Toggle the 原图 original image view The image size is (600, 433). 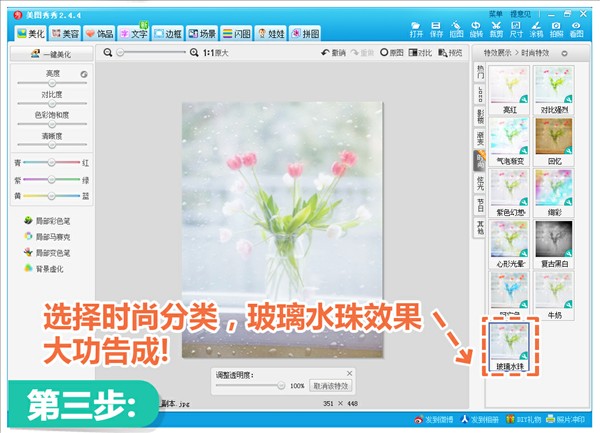pos(391,52)
